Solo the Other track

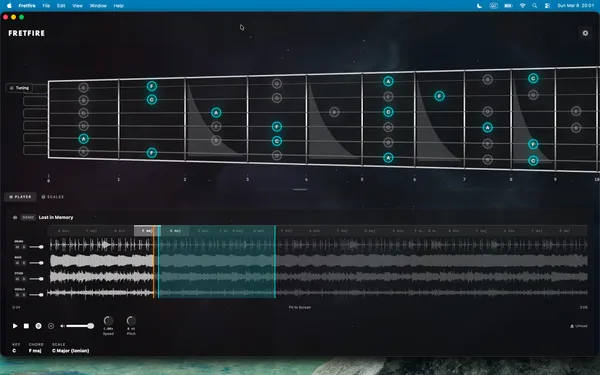coord(24,279)
